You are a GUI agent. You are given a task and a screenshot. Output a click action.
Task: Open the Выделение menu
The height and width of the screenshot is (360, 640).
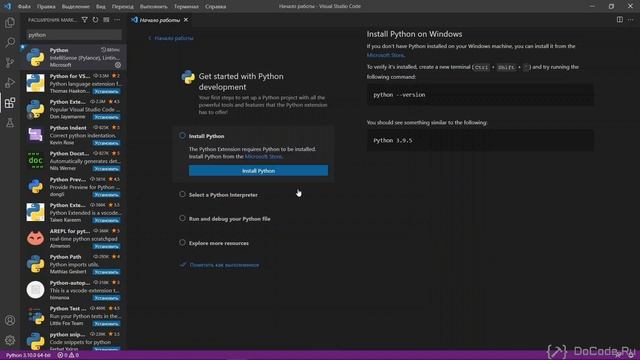tap(76, 7)
